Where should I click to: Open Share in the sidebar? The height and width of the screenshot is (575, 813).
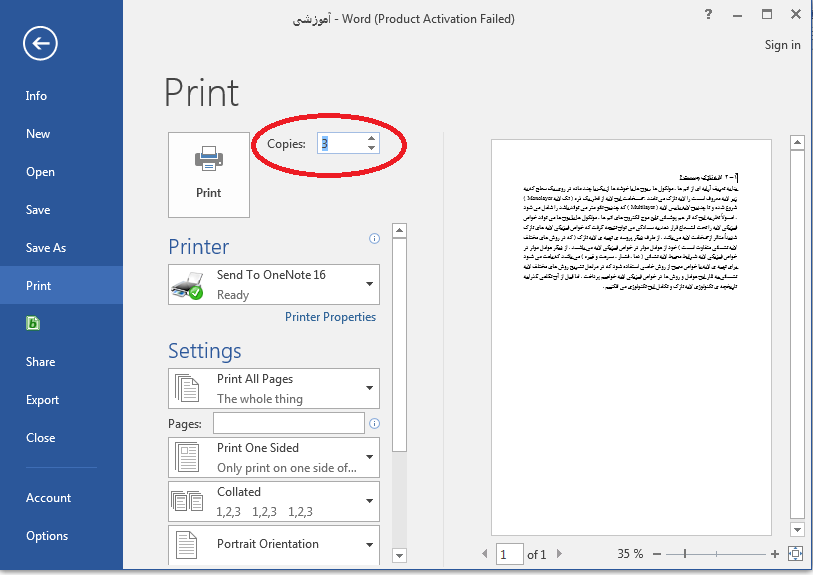pyautogui.click(x=40, y=362)
